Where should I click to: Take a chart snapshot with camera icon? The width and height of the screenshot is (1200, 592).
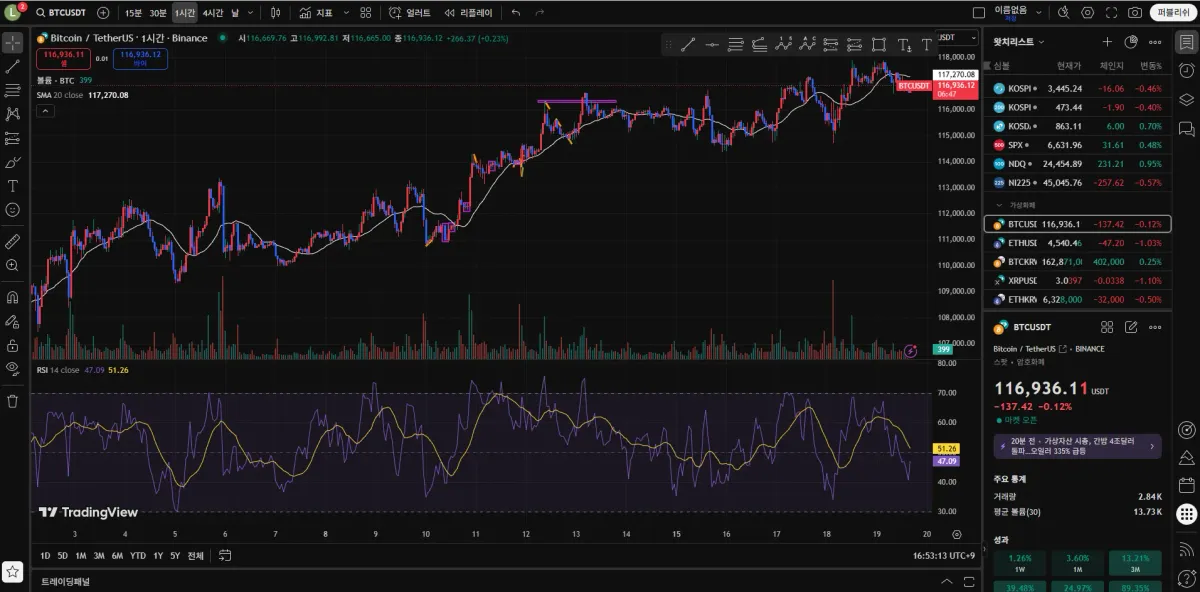click(x=1134, y=13)
